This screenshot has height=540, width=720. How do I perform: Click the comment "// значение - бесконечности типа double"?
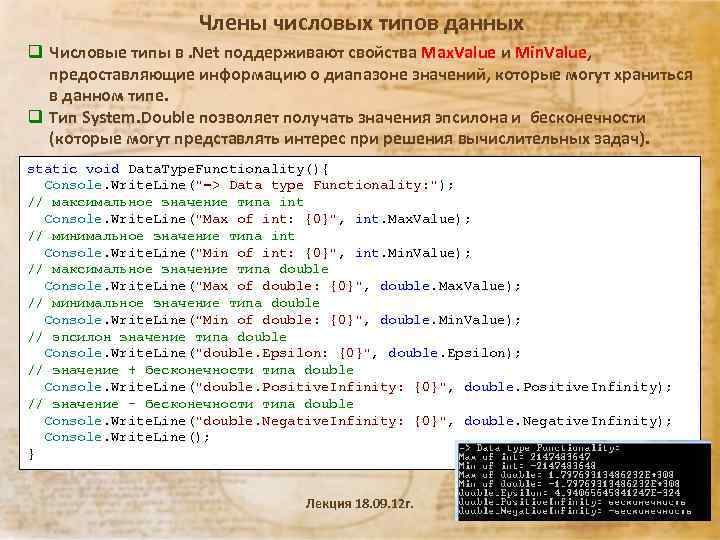click(191, 405)
